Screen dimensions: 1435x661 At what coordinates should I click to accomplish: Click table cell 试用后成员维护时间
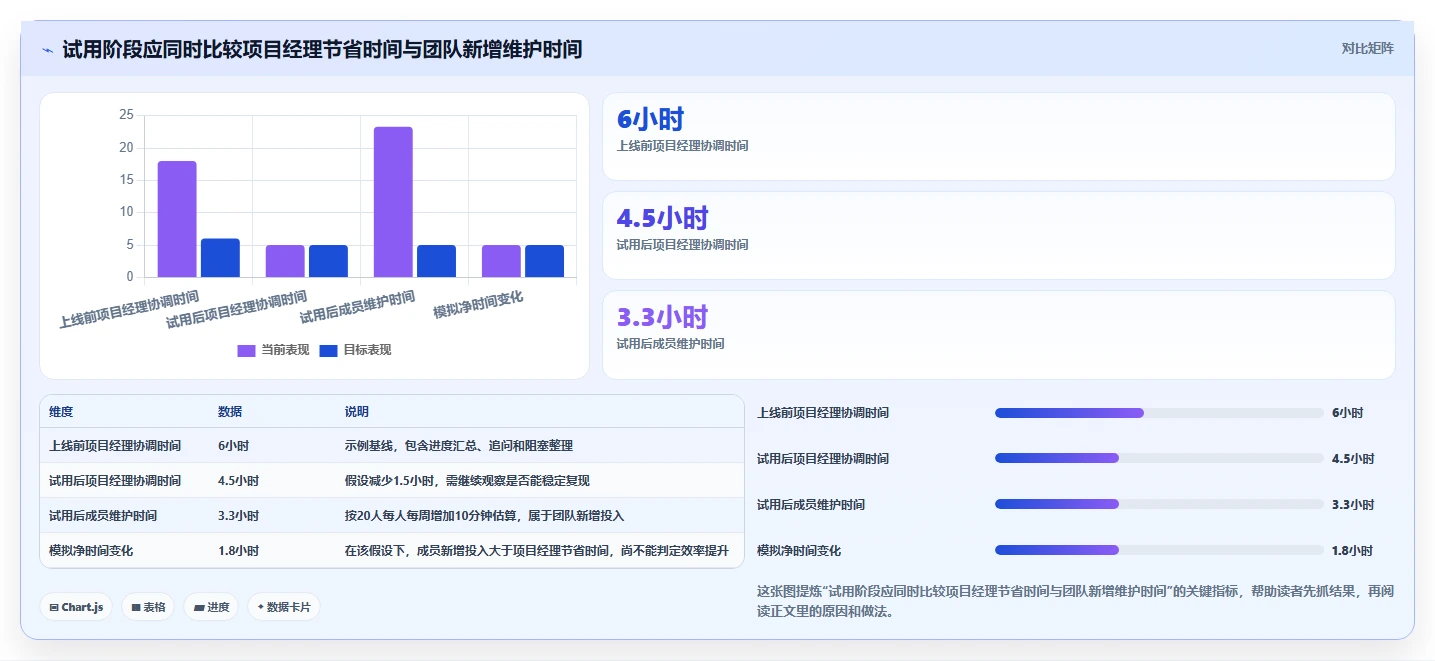(x=103, y=516)
